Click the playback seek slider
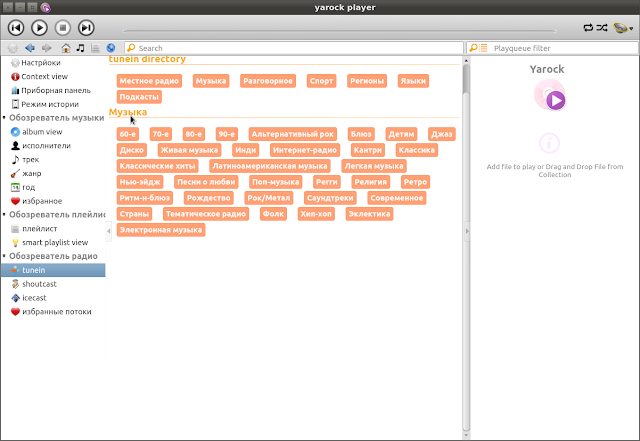The height and width of the screenshot is (441, 640). (x=340, y=31)
